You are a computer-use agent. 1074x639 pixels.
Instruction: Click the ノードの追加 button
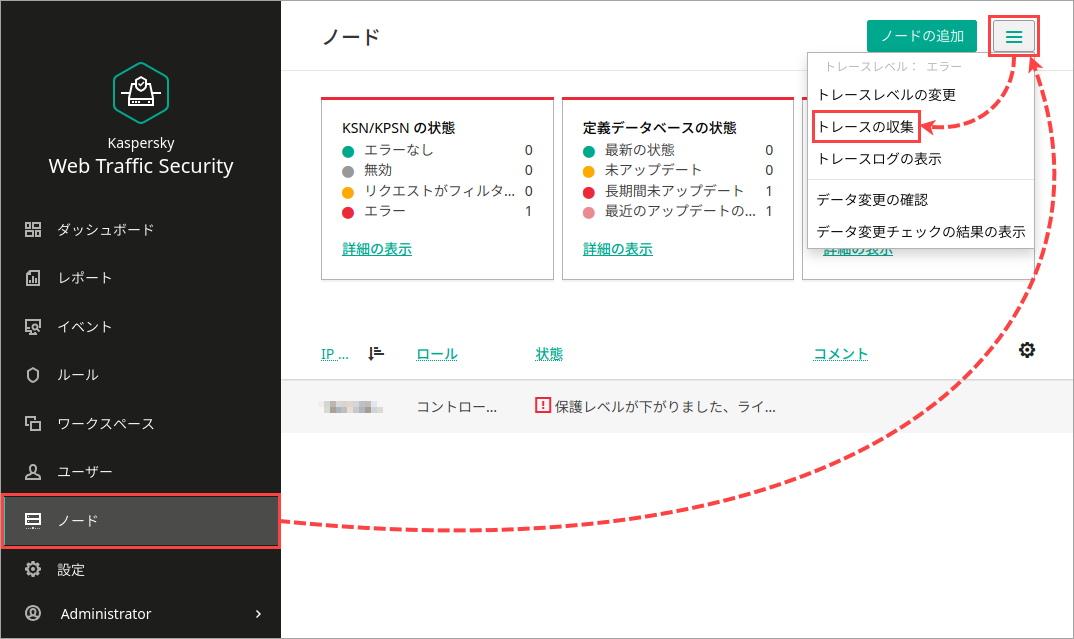pos(921,36)
